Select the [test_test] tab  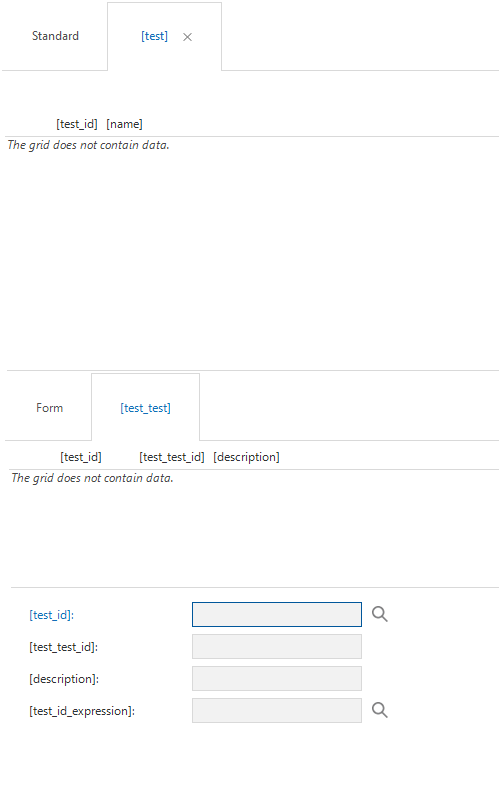click(x=145, y=408)
